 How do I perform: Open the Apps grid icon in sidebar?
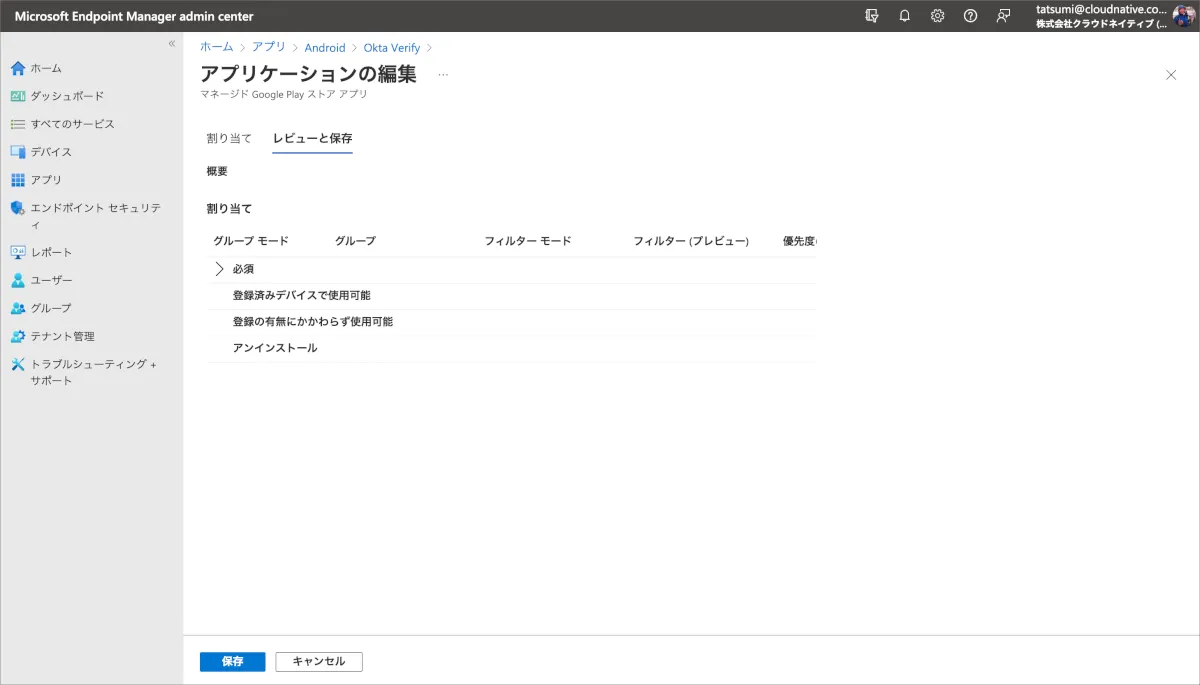click(17, 180)
